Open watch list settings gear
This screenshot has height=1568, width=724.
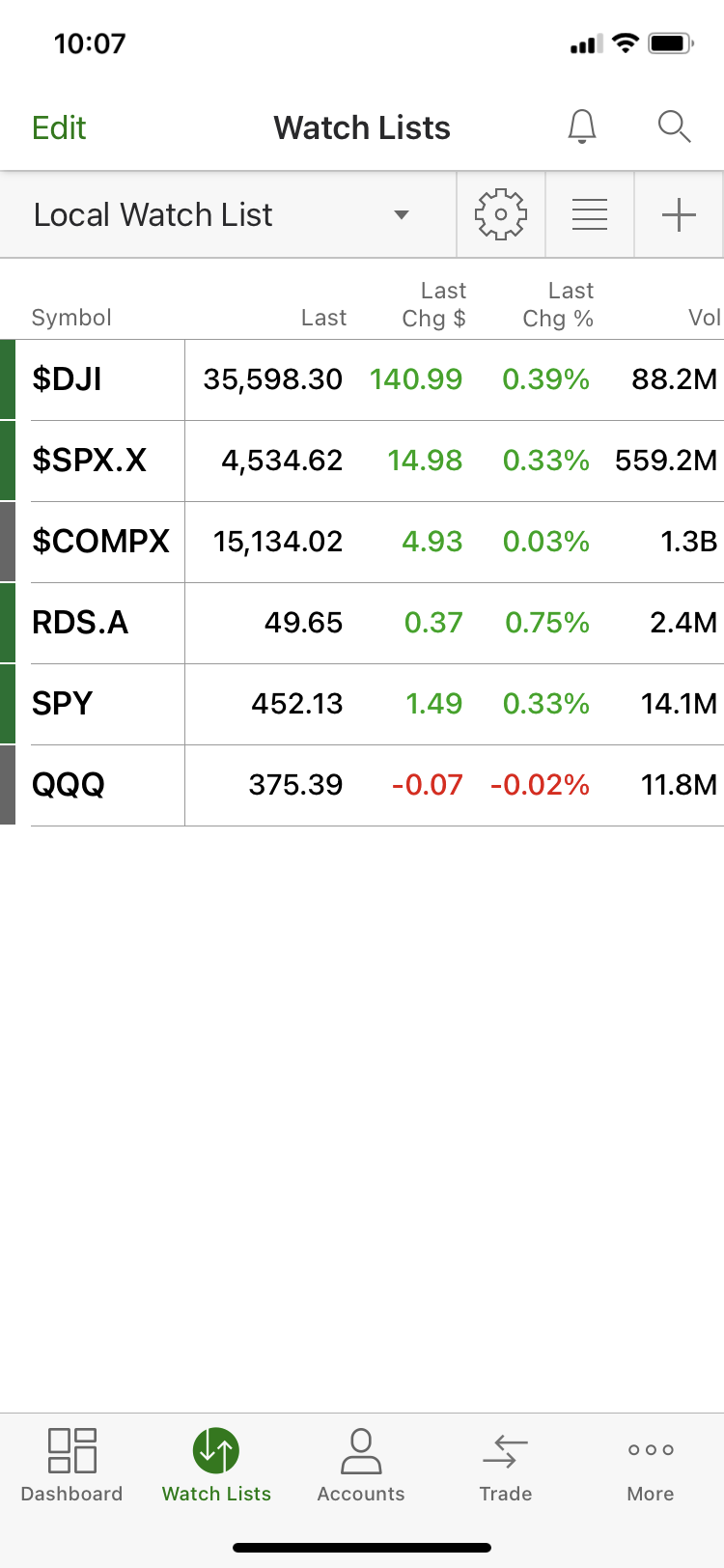point(500,214)
